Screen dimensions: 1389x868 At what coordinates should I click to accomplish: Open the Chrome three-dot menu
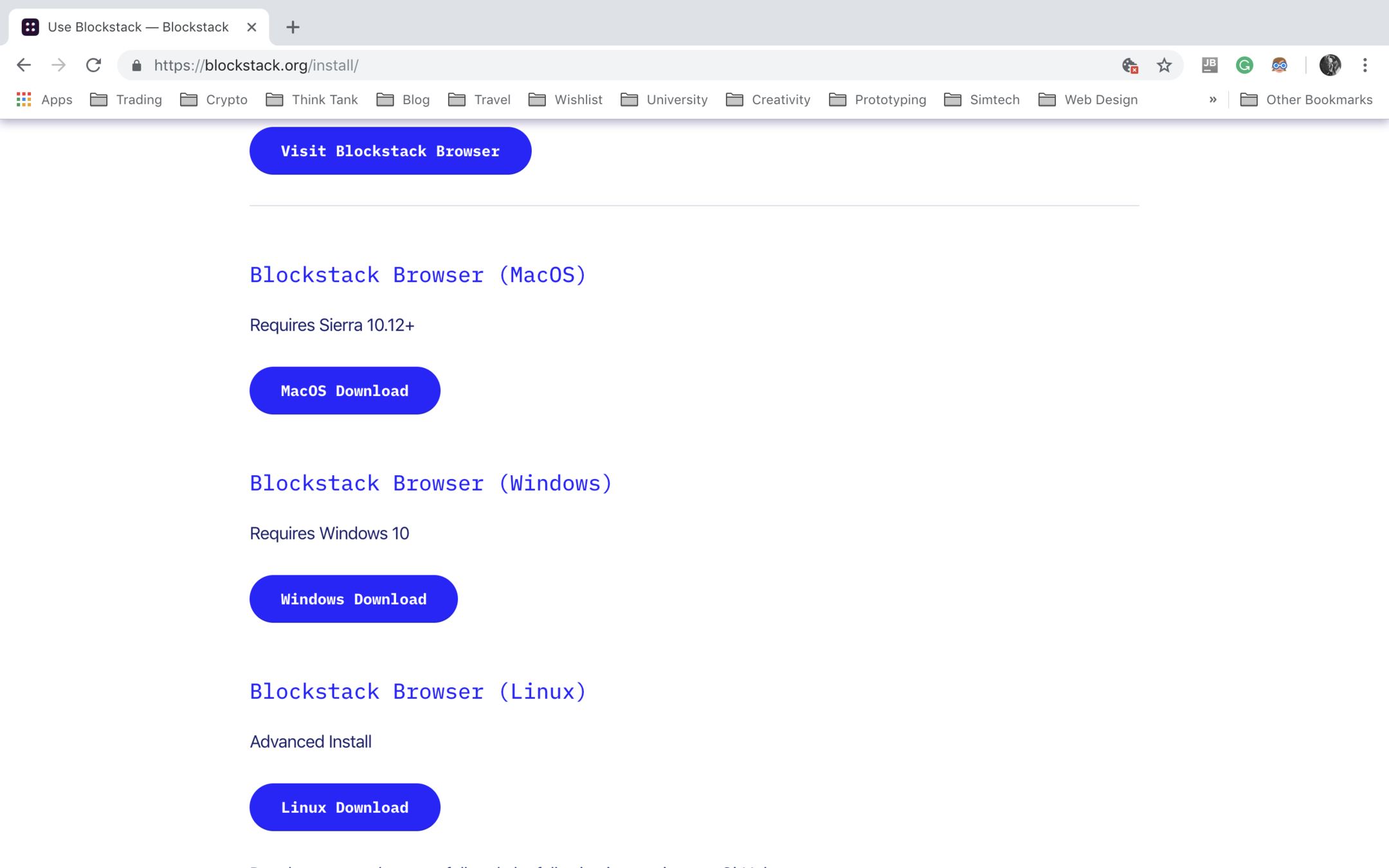coord(1365,65)
